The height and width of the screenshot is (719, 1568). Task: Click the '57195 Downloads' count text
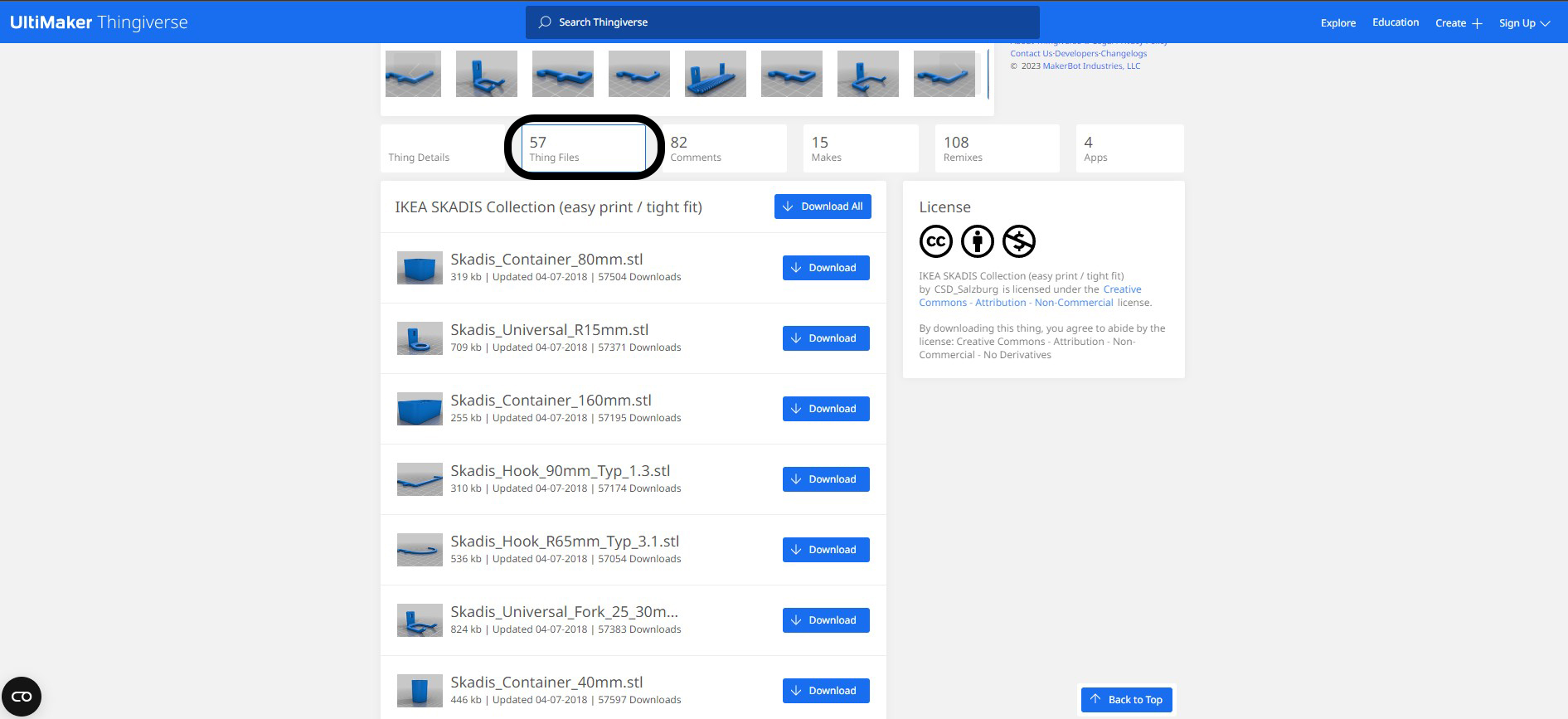coord(639,418)
